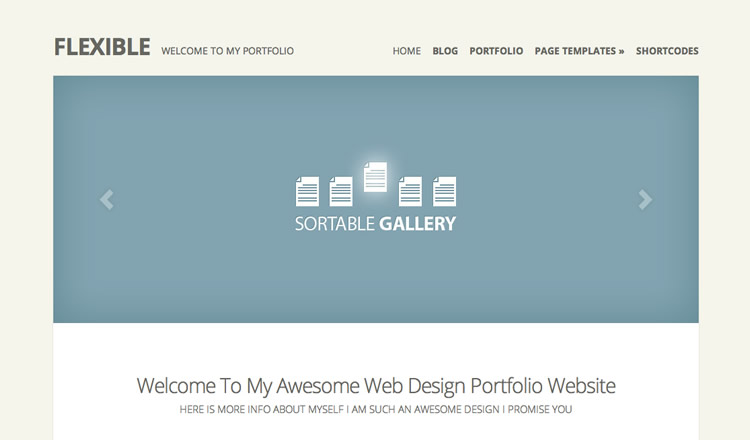This screenshot has width=750, height=440.
Task: Go to the BLOG page
Action: pos(445,51)
